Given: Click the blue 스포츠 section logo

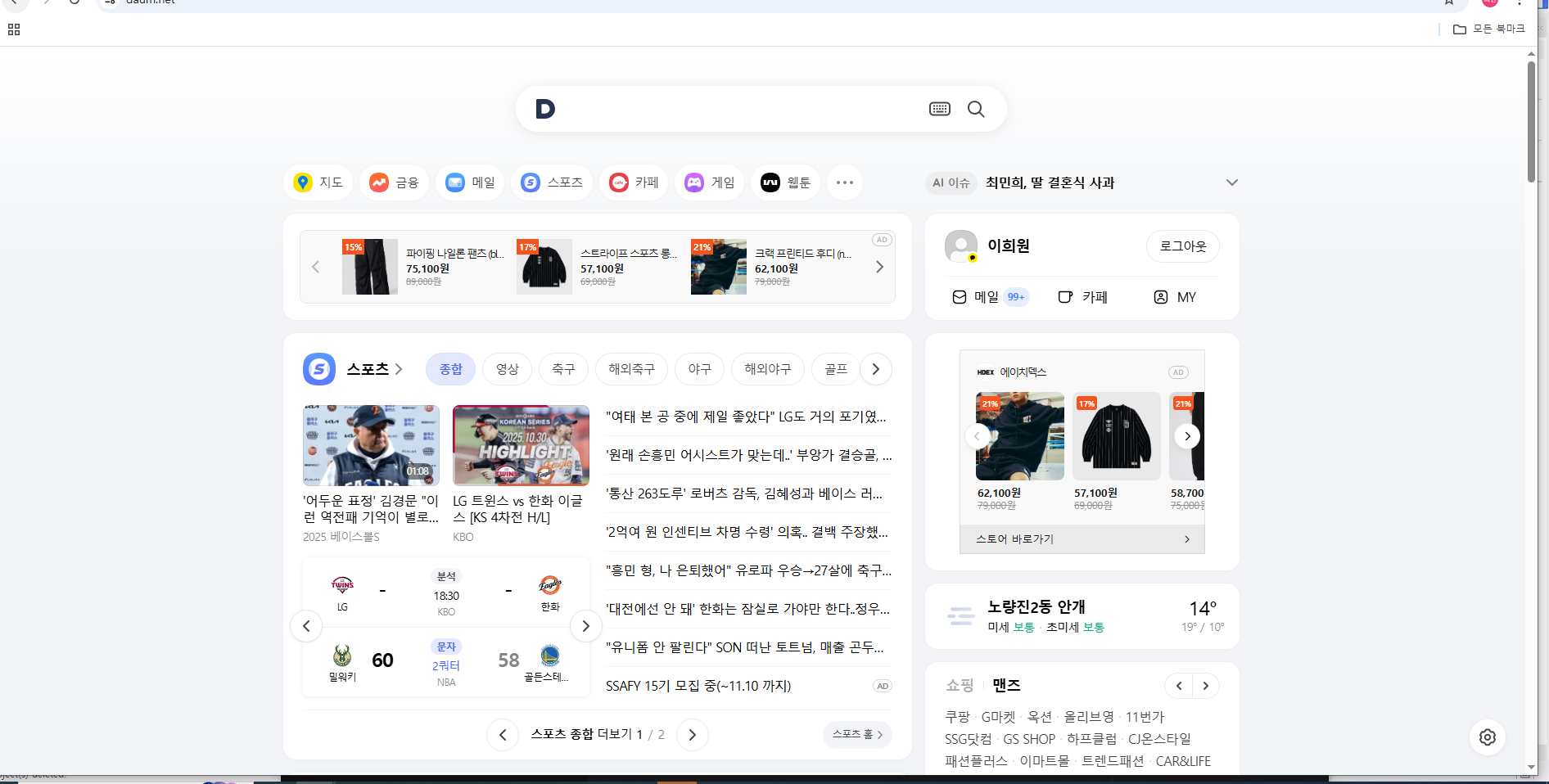Looking at the screenshot, I should [319, 369].
